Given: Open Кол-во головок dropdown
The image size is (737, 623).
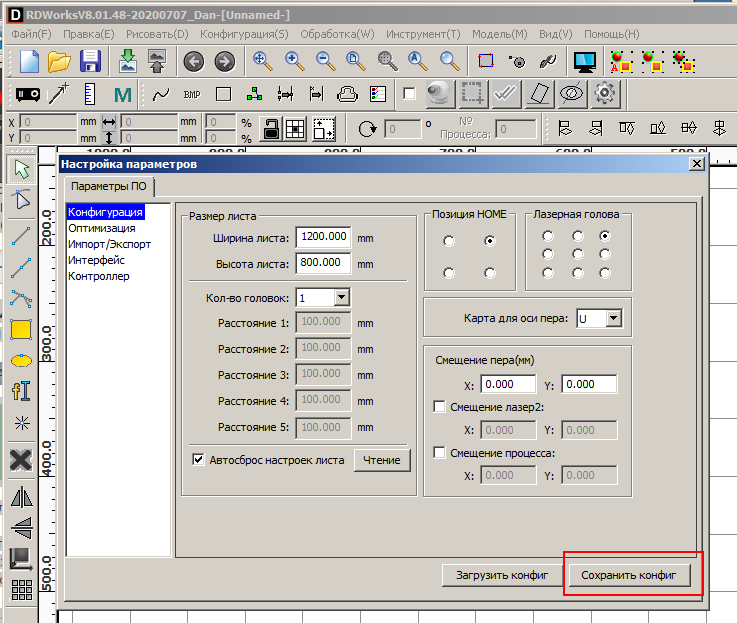Looking at the screenshot, I should [x=341, y=298].
